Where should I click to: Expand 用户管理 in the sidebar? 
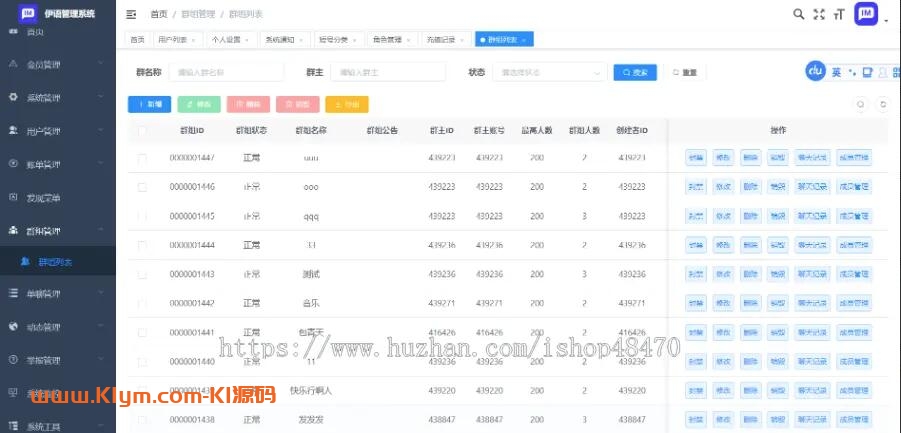pos(57,131)
